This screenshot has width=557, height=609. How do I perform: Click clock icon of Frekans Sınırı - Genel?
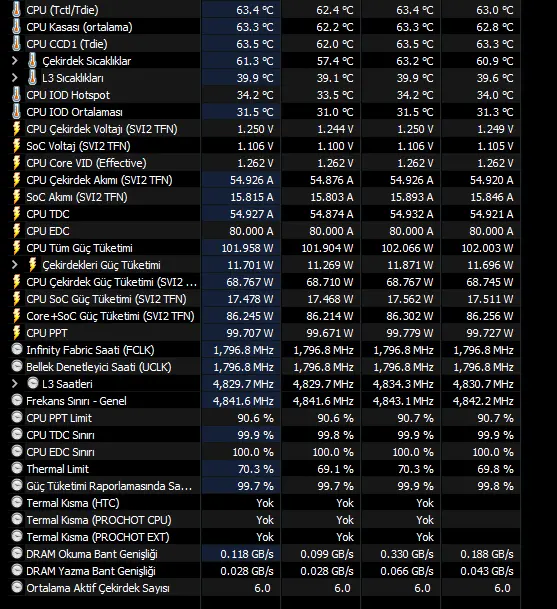17,400
